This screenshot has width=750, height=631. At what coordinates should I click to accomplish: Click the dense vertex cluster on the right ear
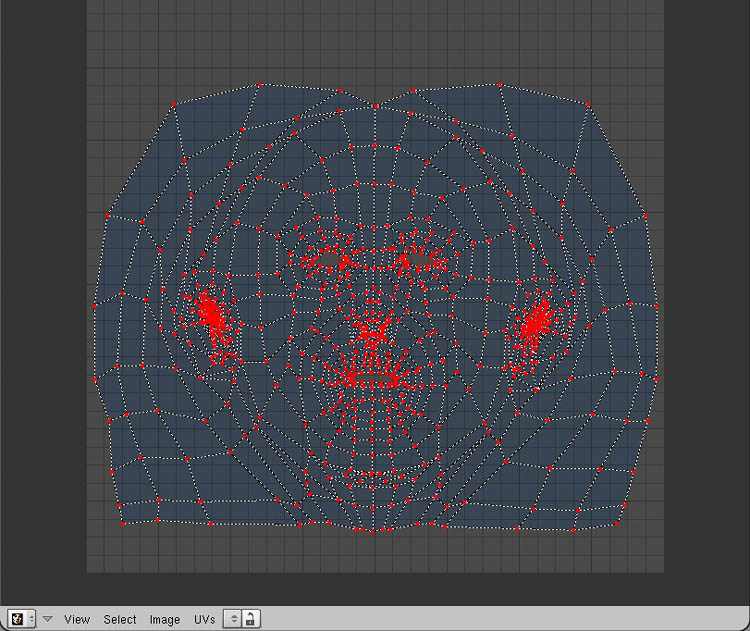point(536,320)
